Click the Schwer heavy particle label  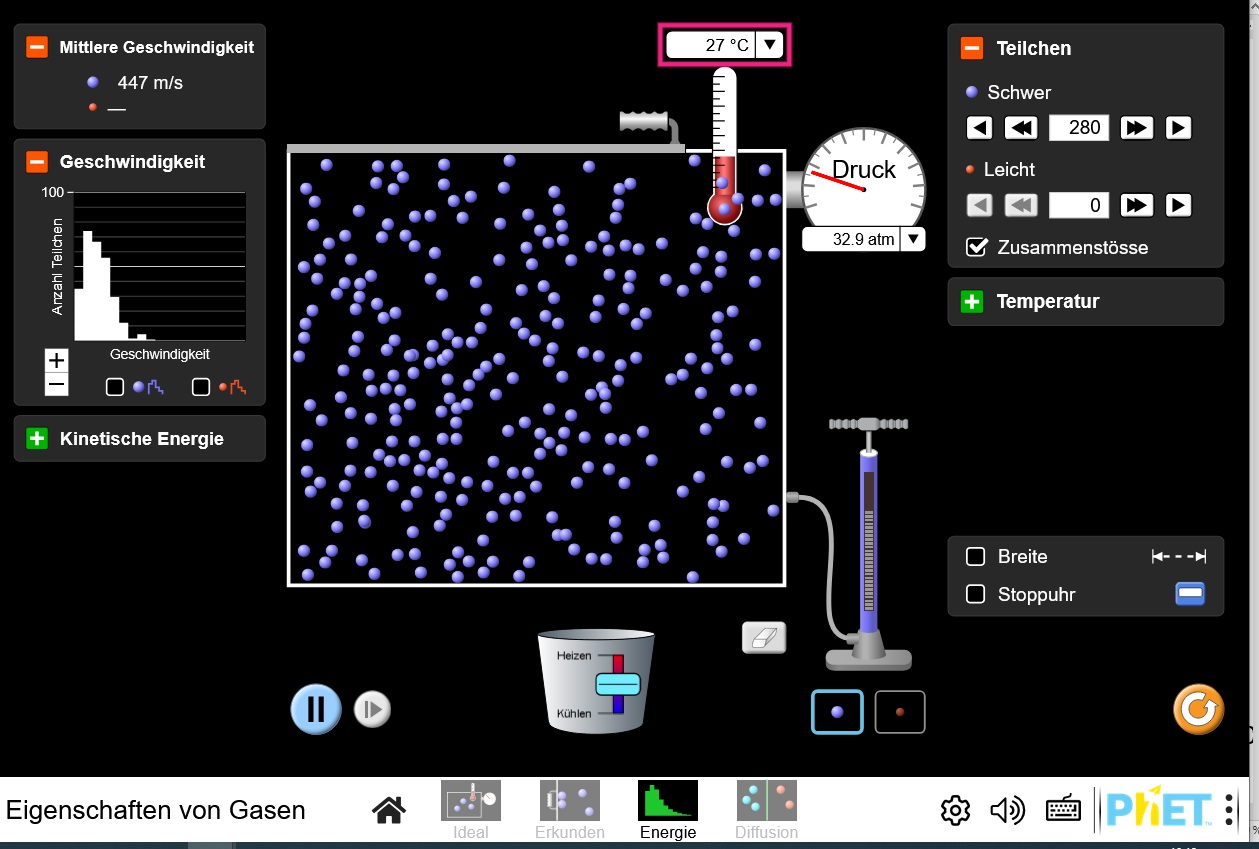coord(1019,92)
